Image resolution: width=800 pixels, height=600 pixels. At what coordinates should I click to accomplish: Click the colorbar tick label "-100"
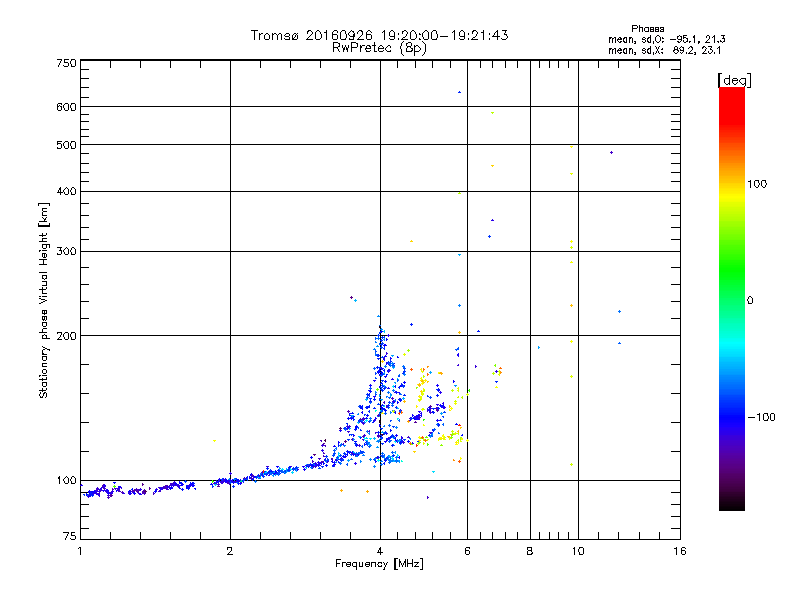point(761,417)
